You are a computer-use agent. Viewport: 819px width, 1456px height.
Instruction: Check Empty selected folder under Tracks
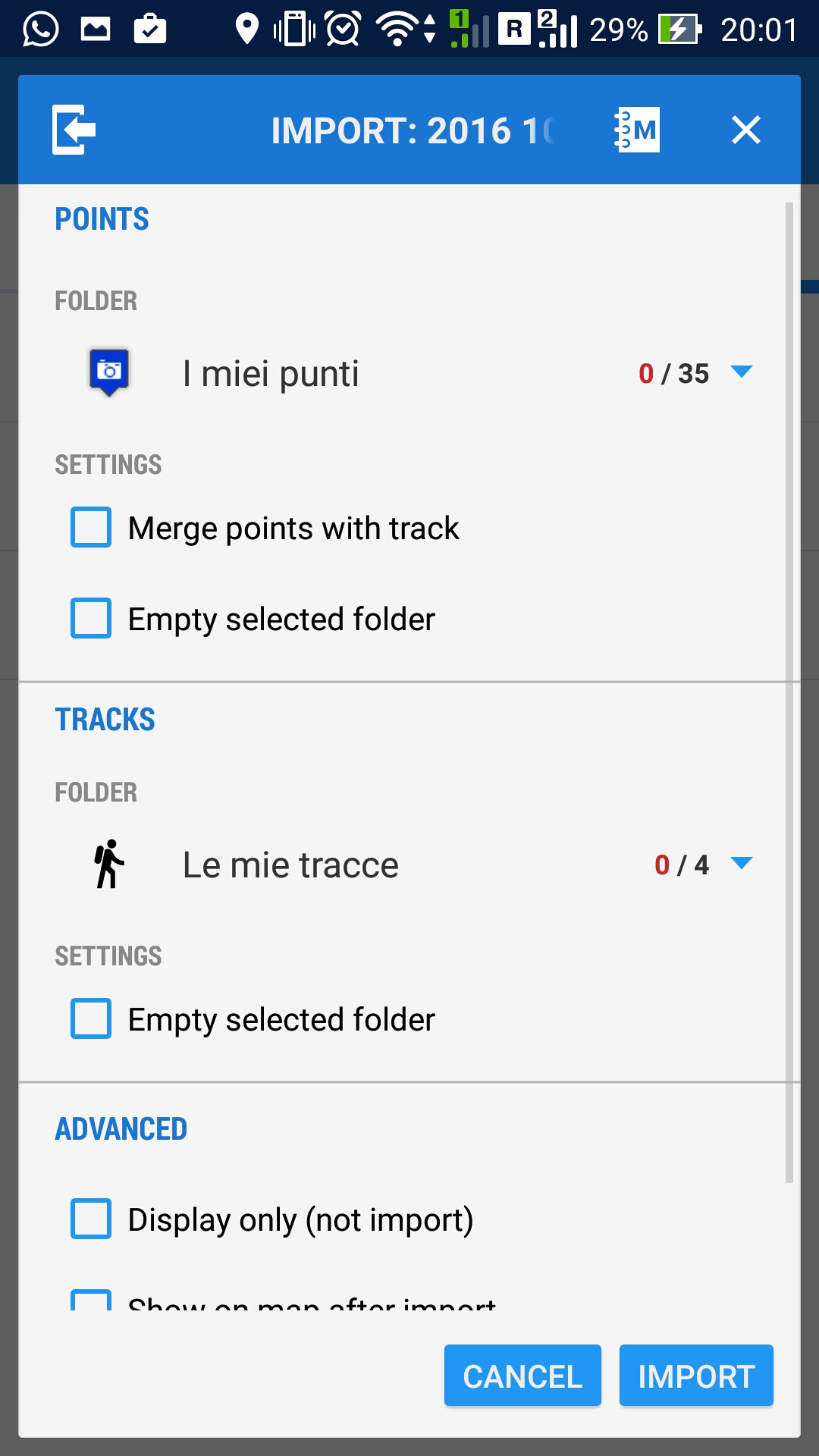[91, 1018]
